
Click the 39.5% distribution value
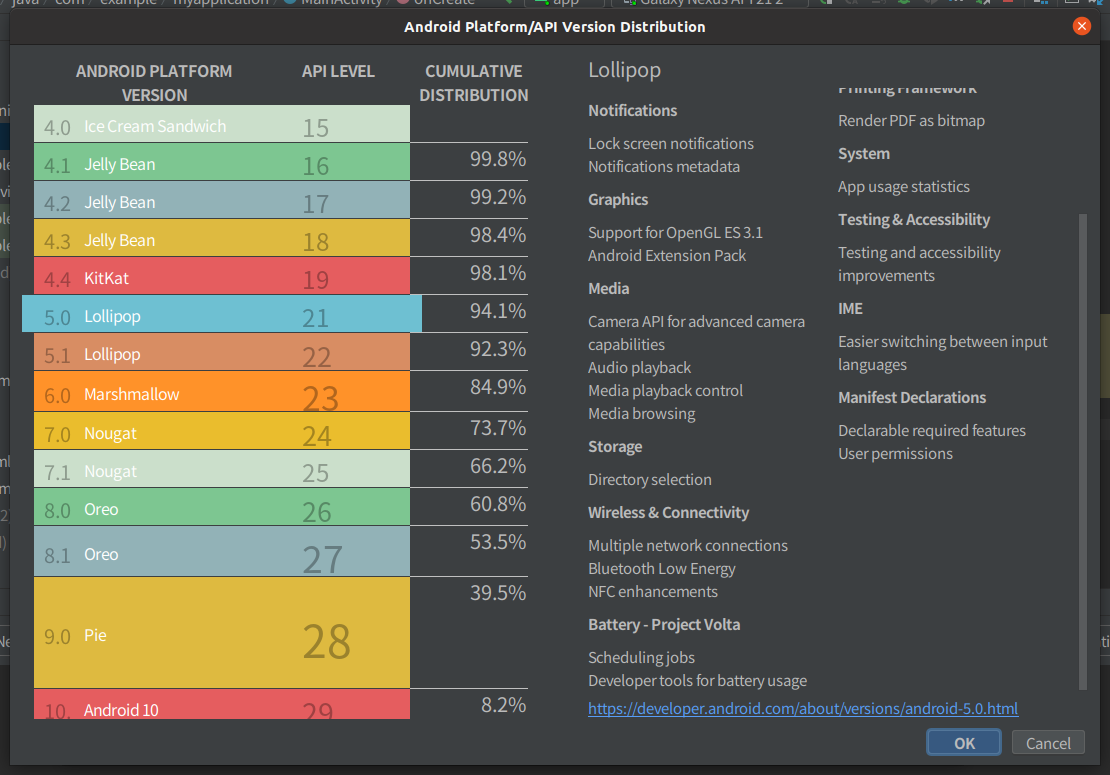(498, 593)
